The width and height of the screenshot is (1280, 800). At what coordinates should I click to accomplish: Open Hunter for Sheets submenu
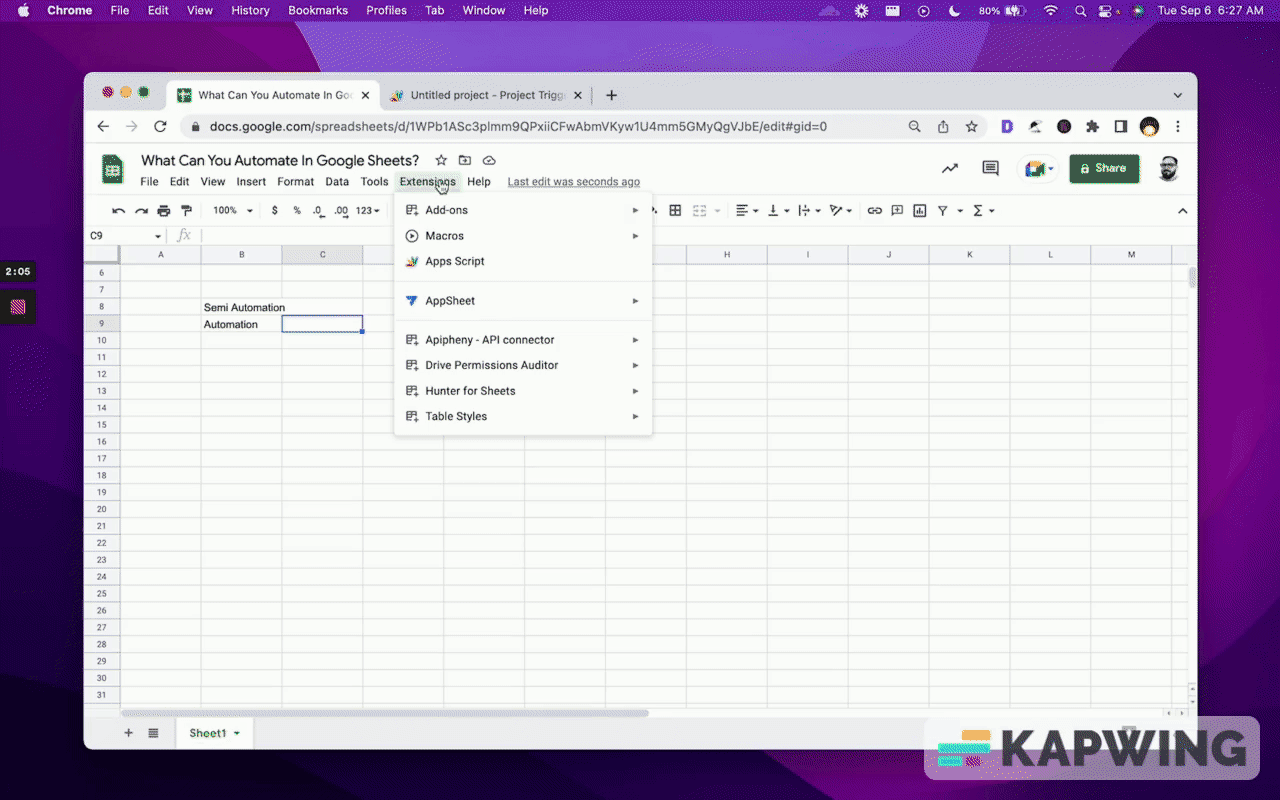point(523,391)
